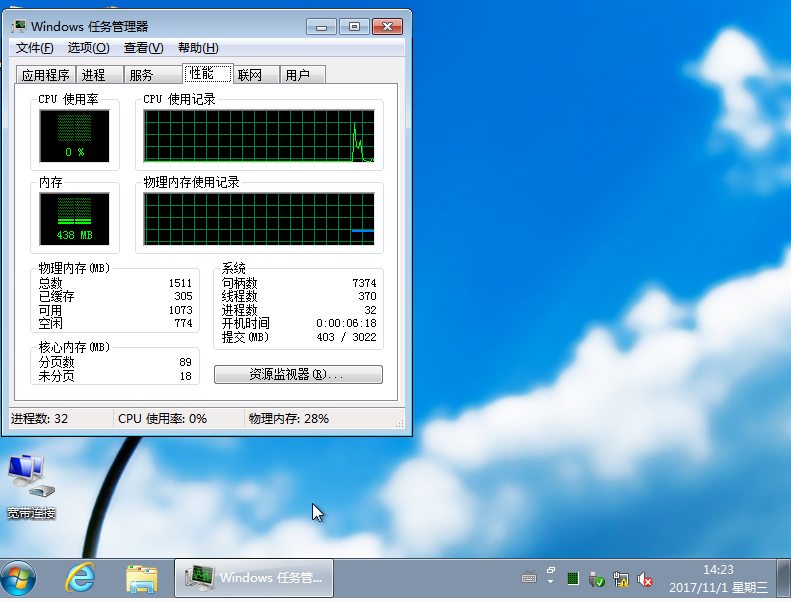
Task: Click the 已缓存 value 305
Action: [184, 296]
